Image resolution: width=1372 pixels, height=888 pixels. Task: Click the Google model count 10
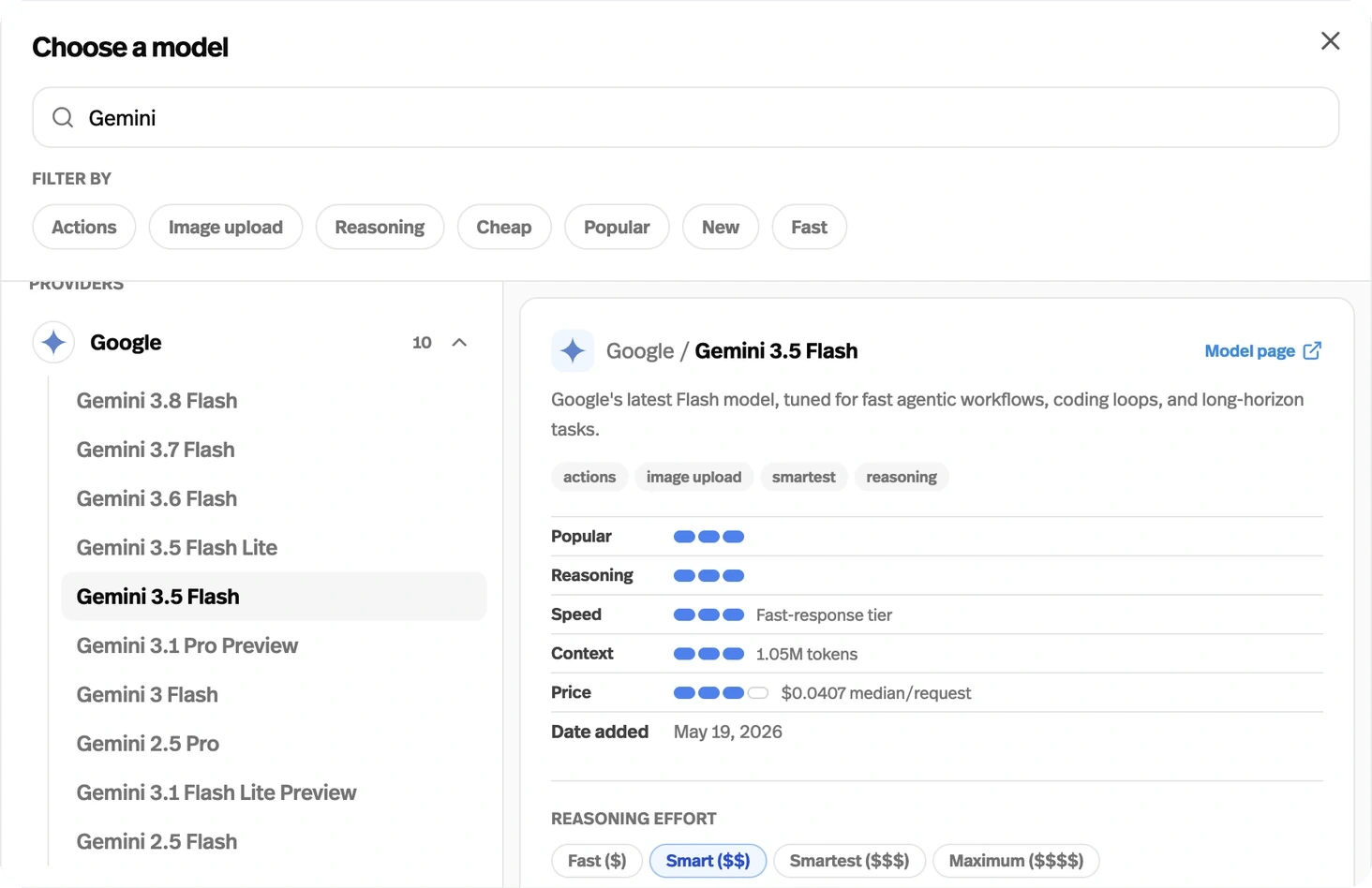click(x=422, y=343)
